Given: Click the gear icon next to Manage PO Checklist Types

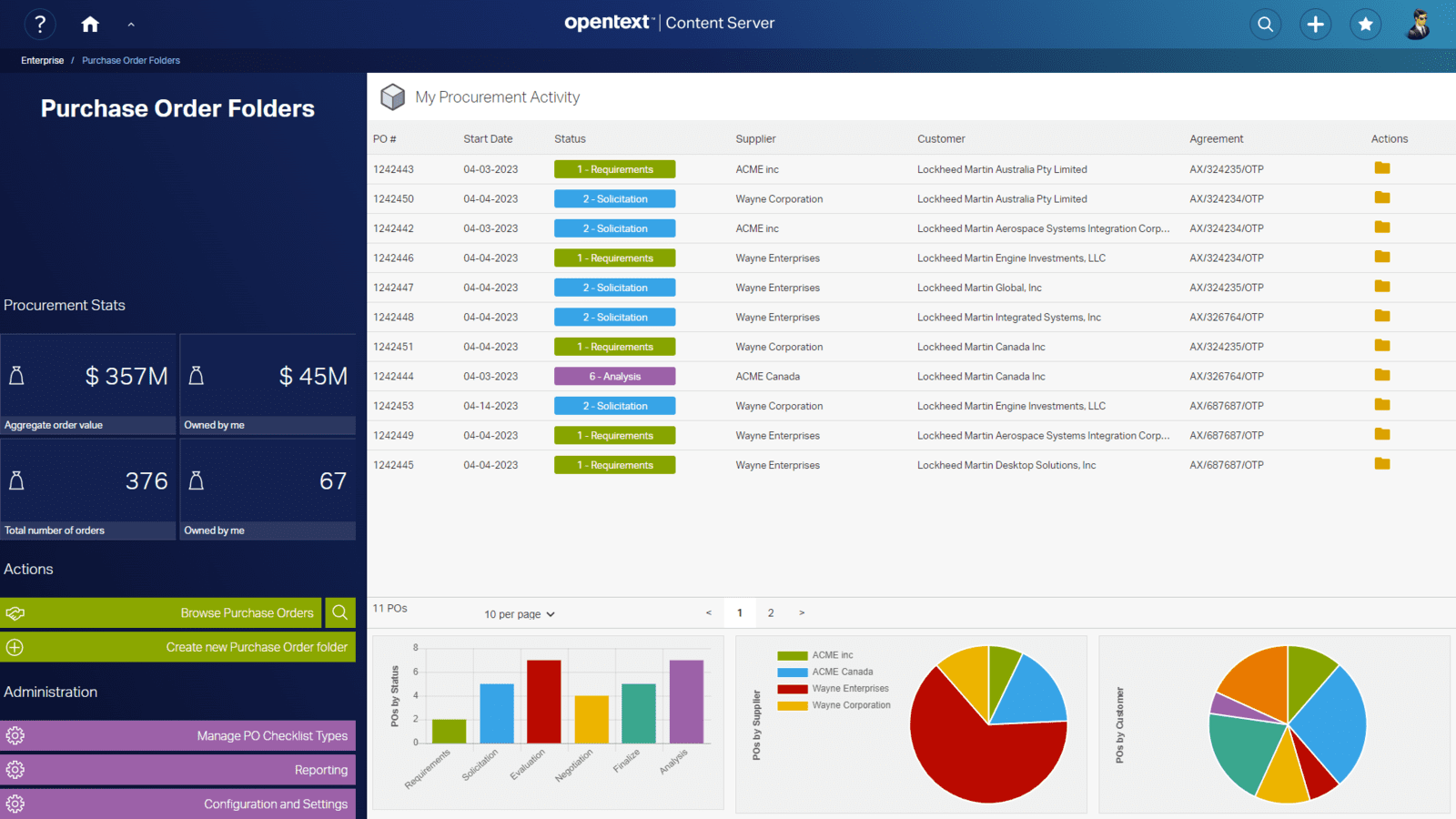Looking at the screenshot, I should pyautogui.click(x=15, y=735).
